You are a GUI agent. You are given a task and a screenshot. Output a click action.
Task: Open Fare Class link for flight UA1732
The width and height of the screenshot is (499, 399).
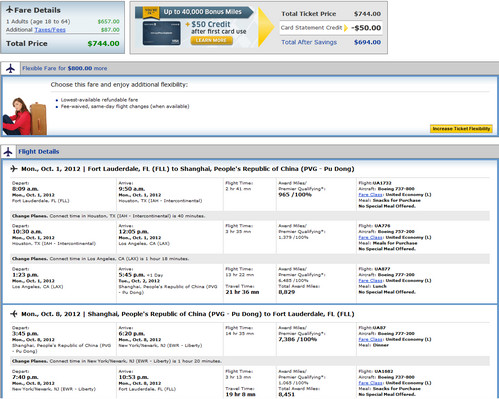[371, 195]
